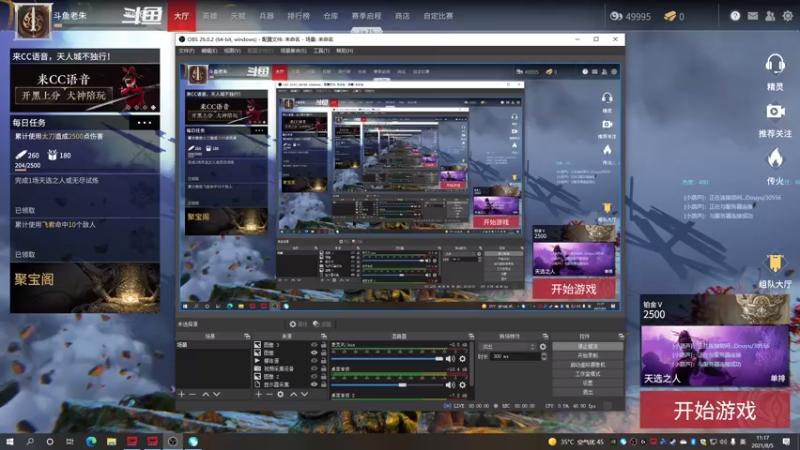Screen dimensions: 800x450
Task: Click the 传火 flame icon
Action: 775,159
